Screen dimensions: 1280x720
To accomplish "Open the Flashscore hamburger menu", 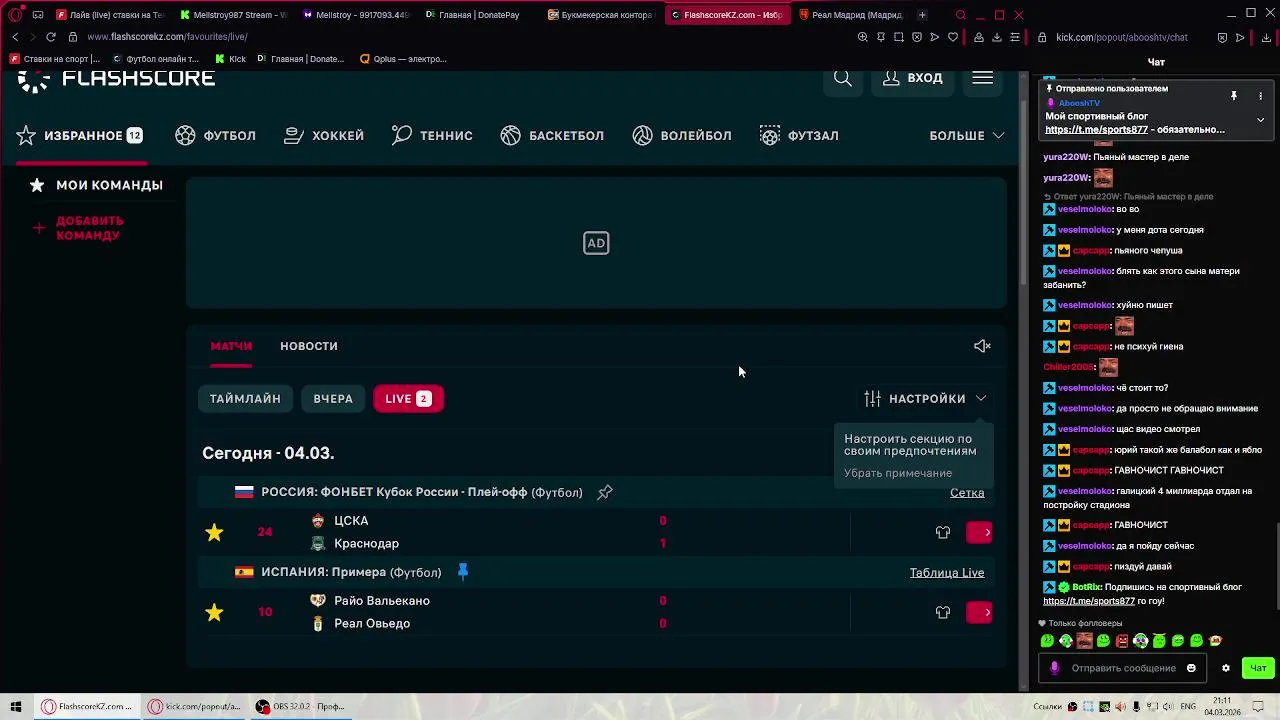I will tap(982, 78).
